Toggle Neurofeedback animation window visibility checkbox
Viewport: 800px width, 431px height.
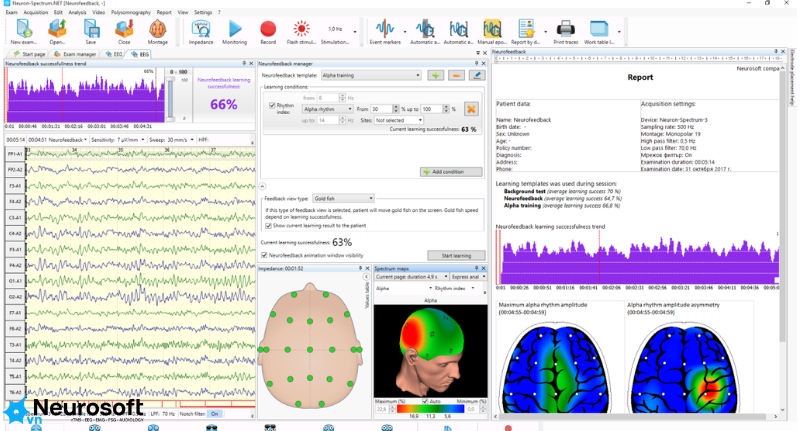pos(264,255)
